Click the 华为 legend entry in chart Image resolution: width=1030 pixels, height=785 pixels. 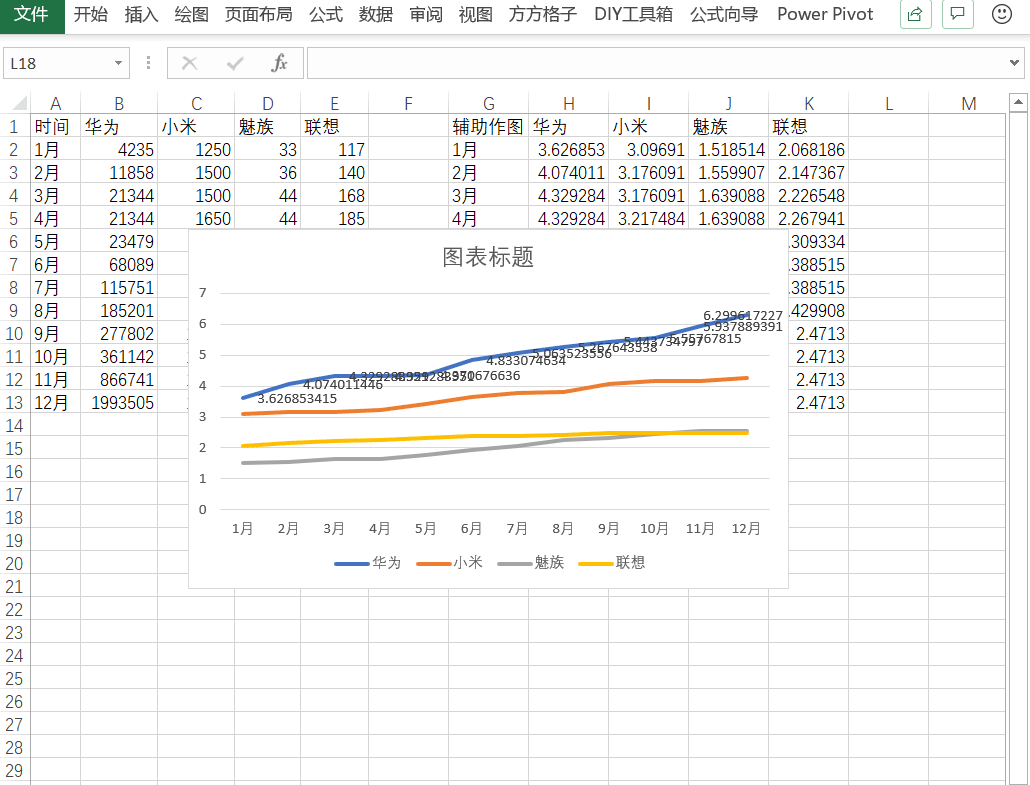[x=368, y=562]
